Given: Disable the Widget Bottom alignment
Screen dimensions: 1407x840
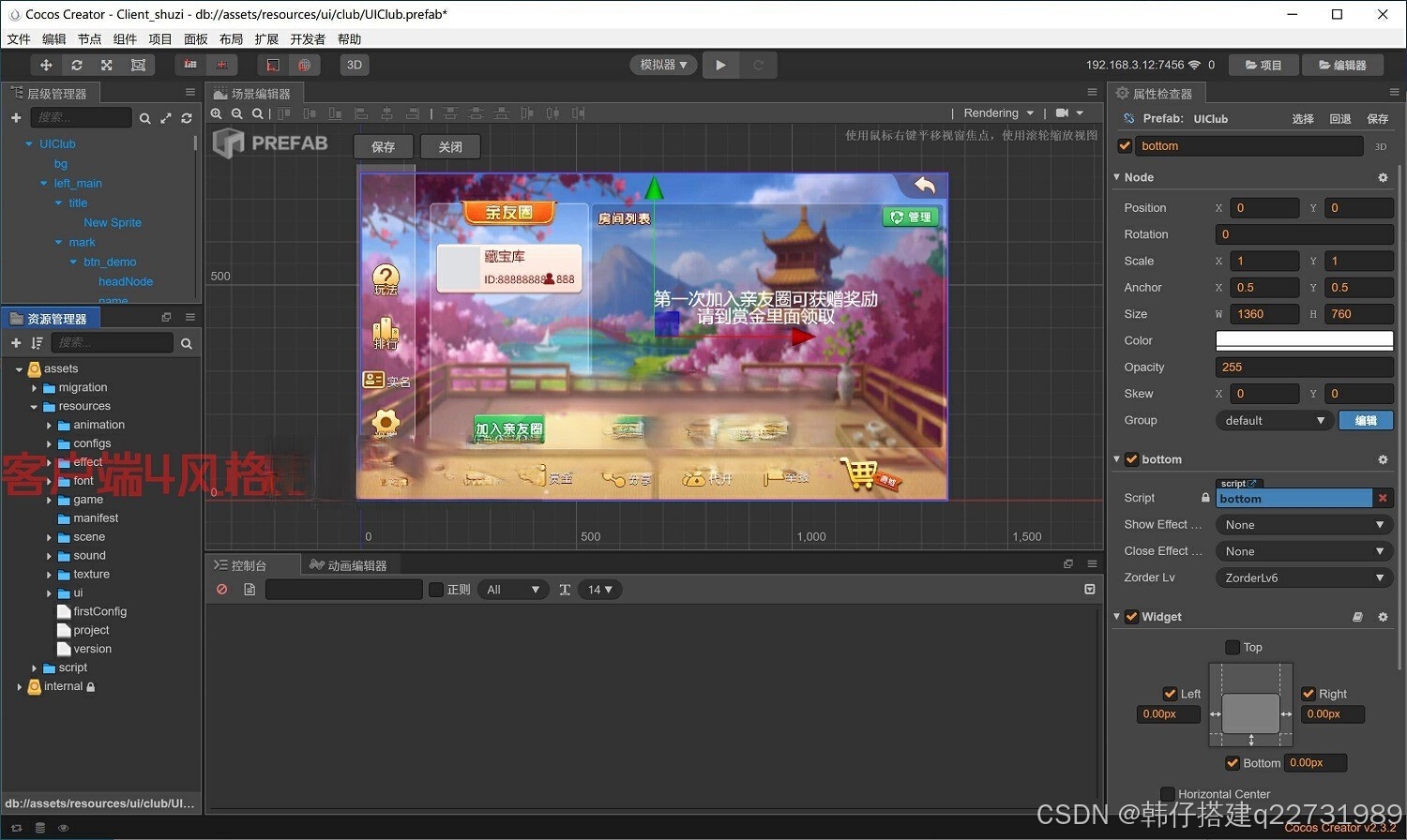Looking at the screenshot, I should point(1233,763).
